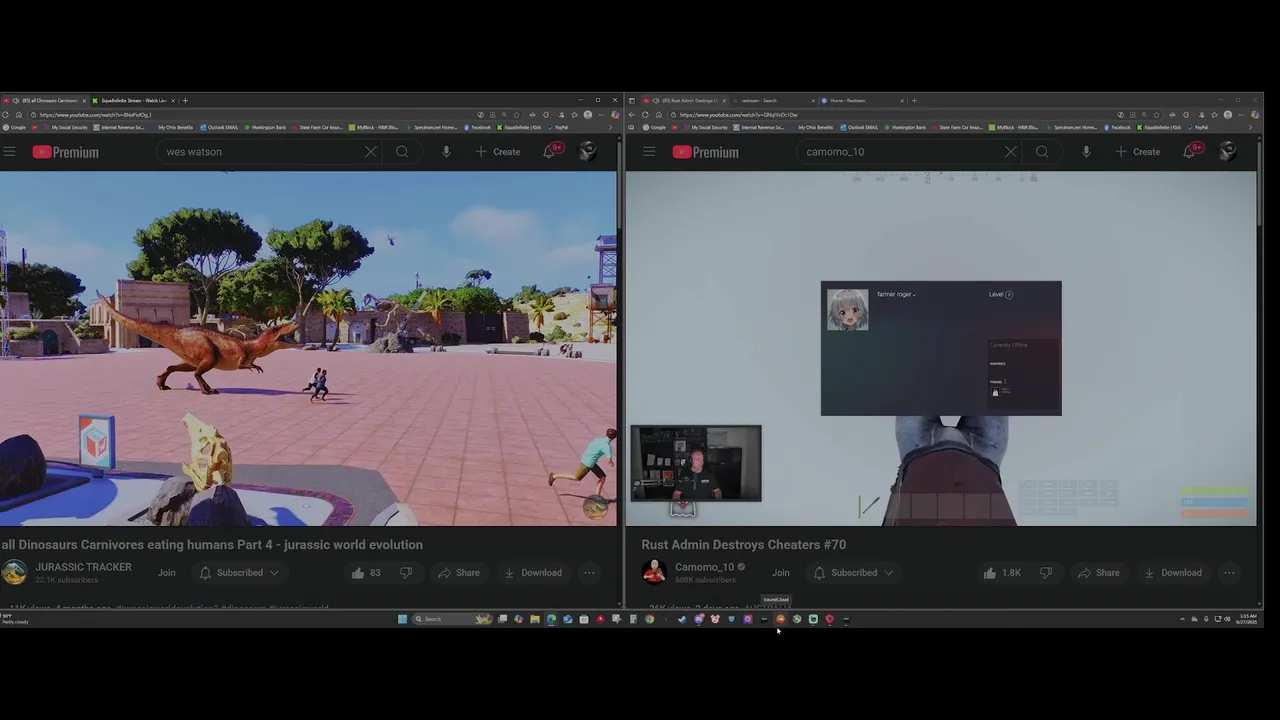Image resolution: width=1280 pixels, height=720 pixels.
Task: Open PayPal bookmark in right browser
Action: pyautogui.click(x=1196, y=127)
